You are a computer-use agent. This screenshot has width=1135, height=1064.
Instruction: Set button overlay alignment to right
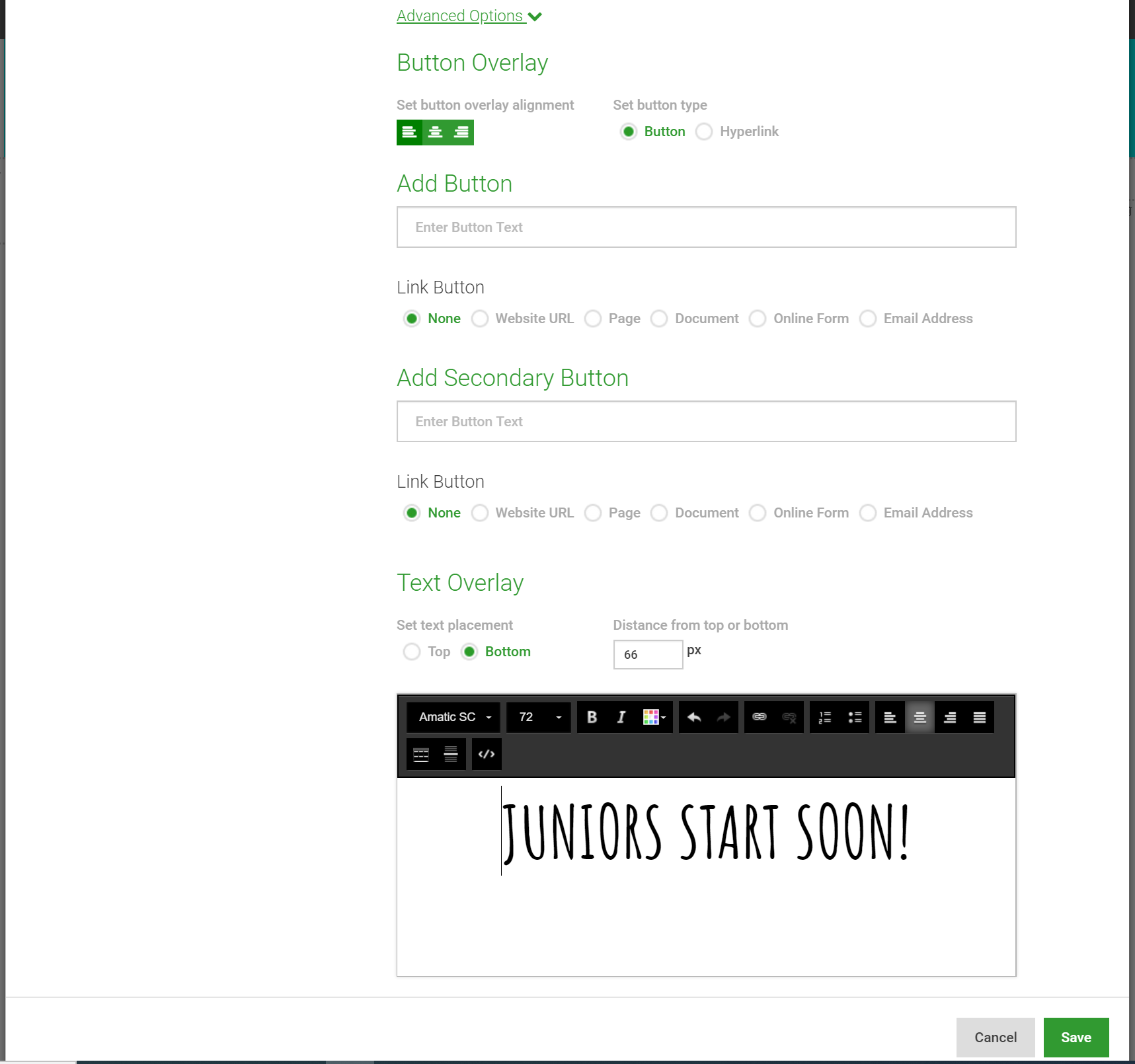(461, 132)
